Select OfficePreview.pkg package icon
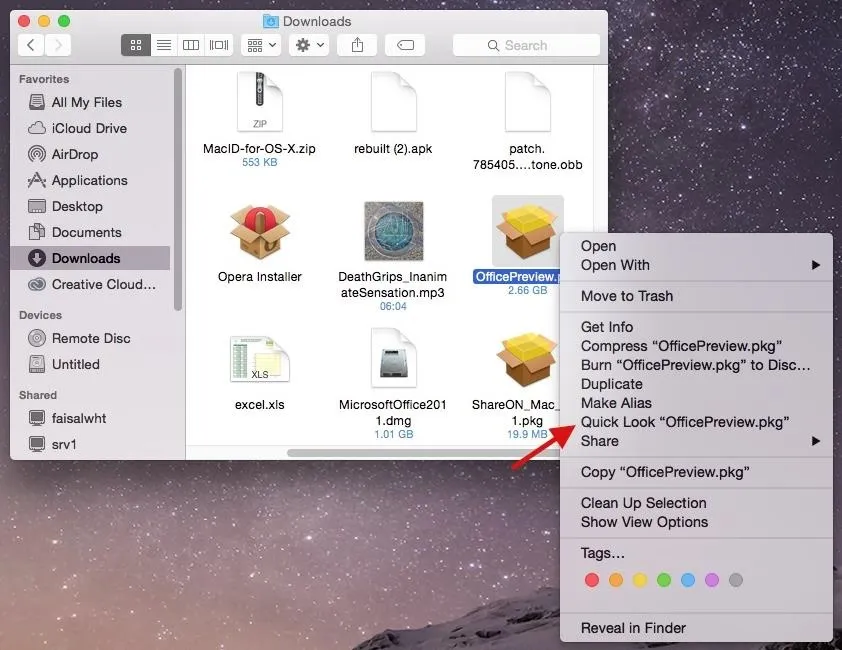 [527, 232]
